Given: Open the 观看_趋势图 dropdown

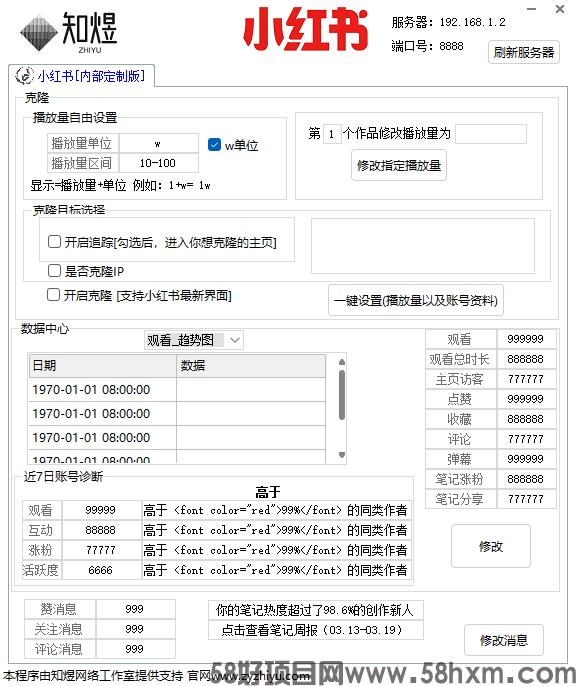Looking at the screenshot, I should pyautogui.click(x=194, y=340).
